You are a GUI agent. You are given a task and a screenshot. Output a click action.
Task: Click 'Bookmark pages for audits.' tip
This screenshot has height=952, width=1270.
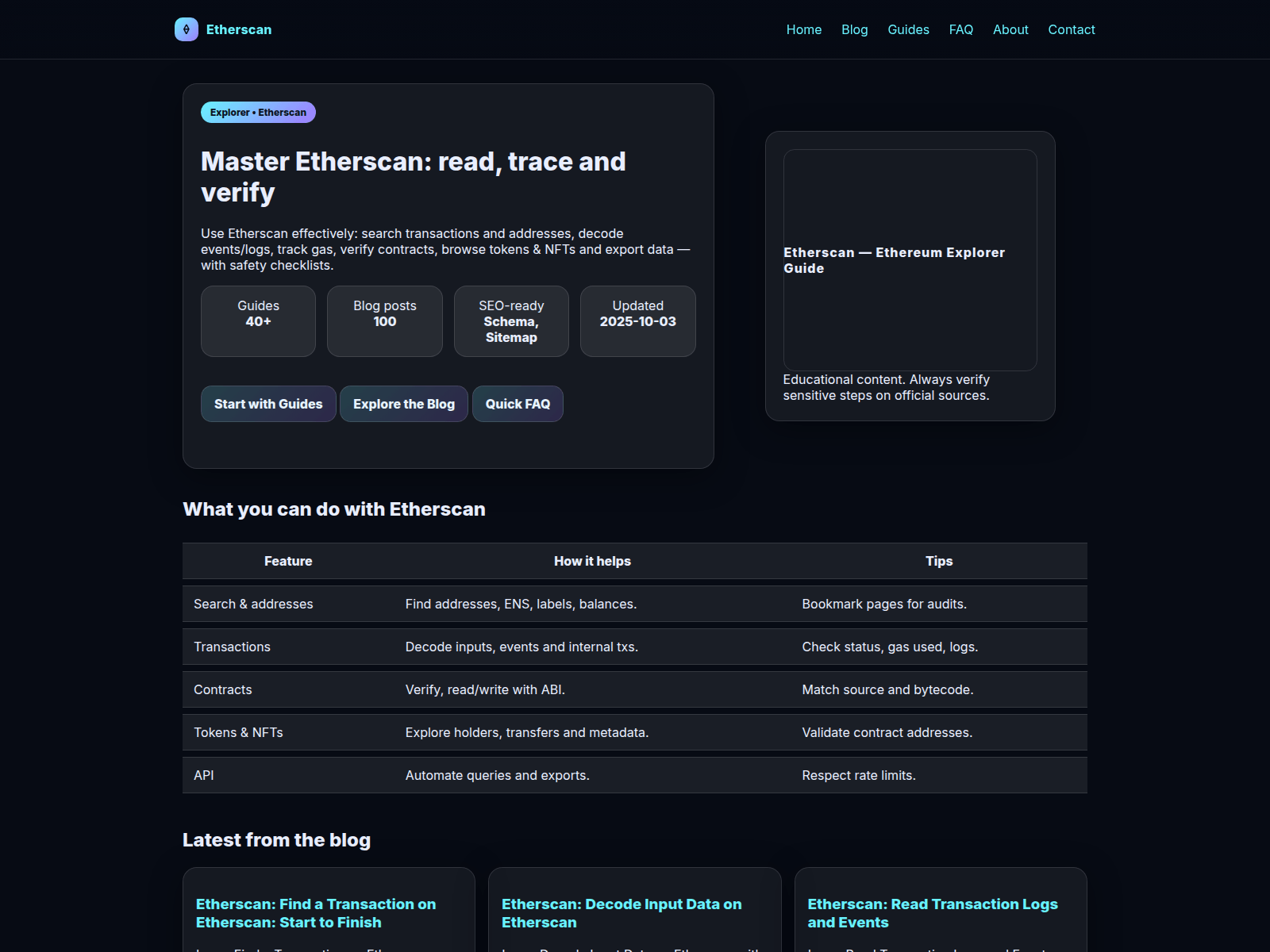point(884,604)
